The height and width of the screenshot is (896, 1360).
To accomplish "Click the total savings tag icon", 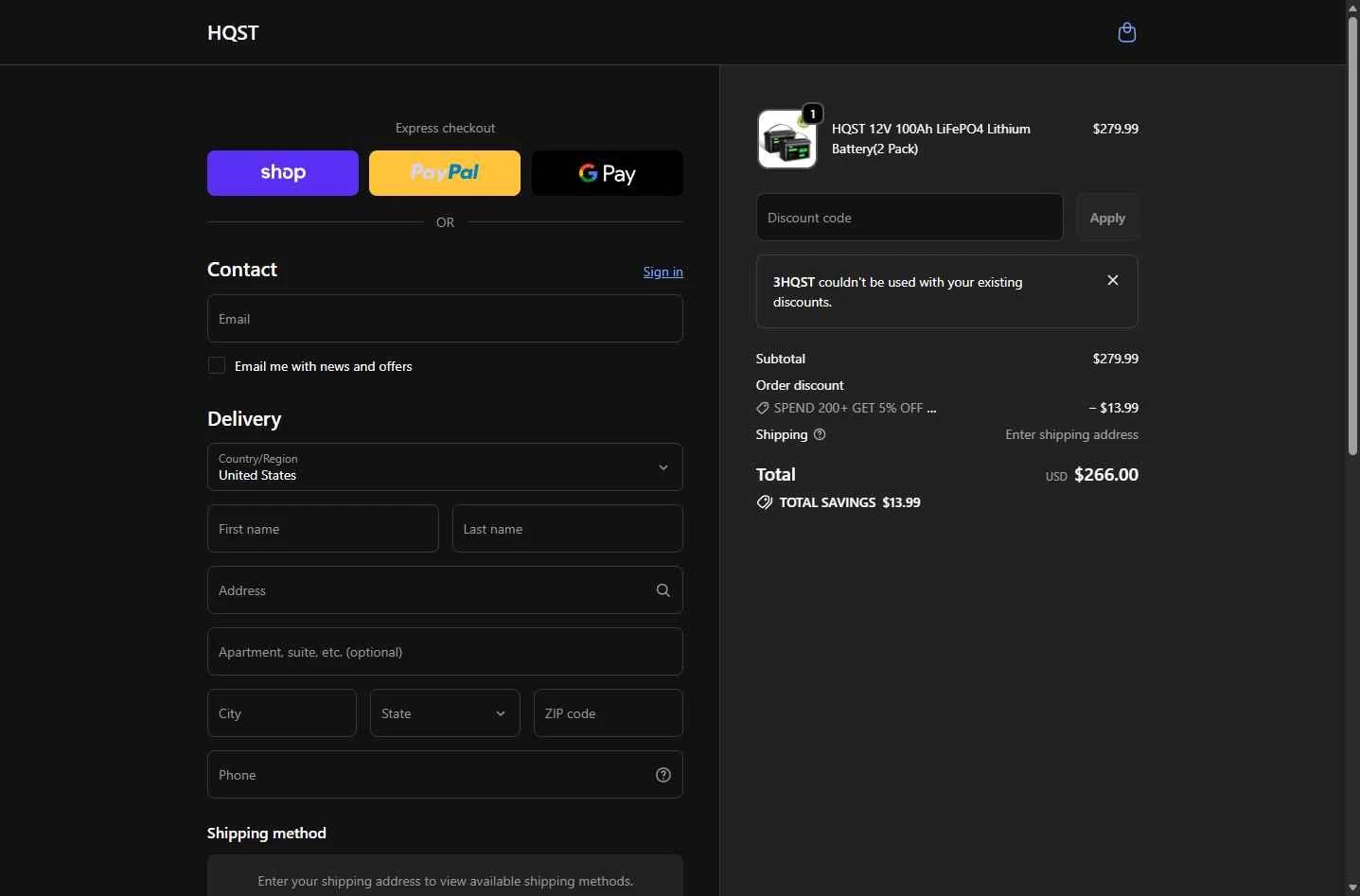I will click(765, 502).
